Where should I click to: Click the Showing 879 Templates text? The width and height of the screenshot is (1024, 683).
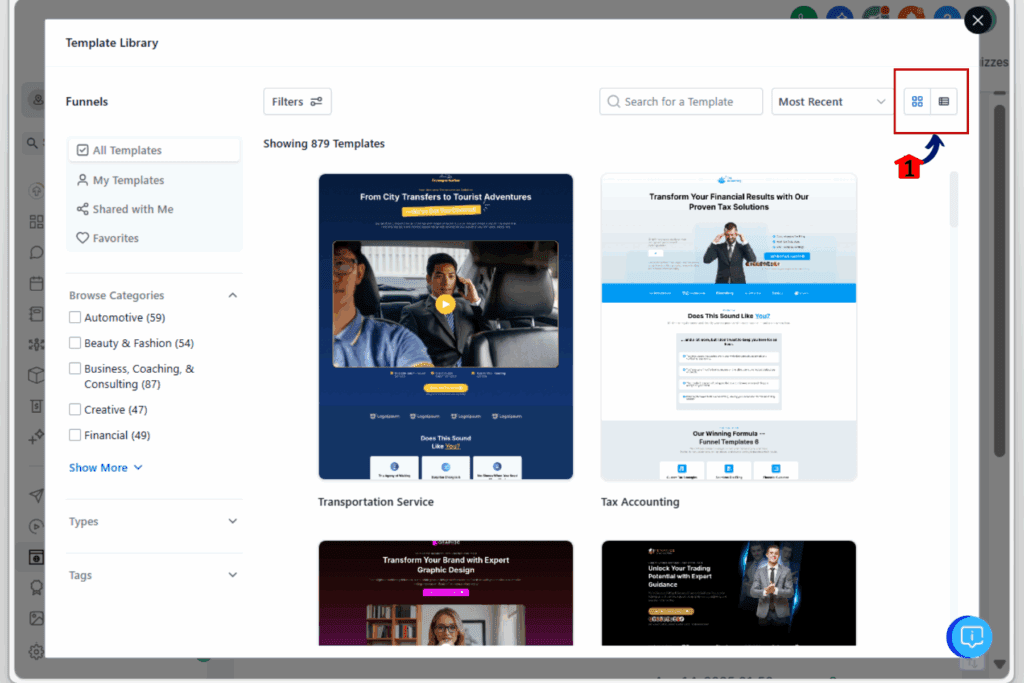[324, 143]
